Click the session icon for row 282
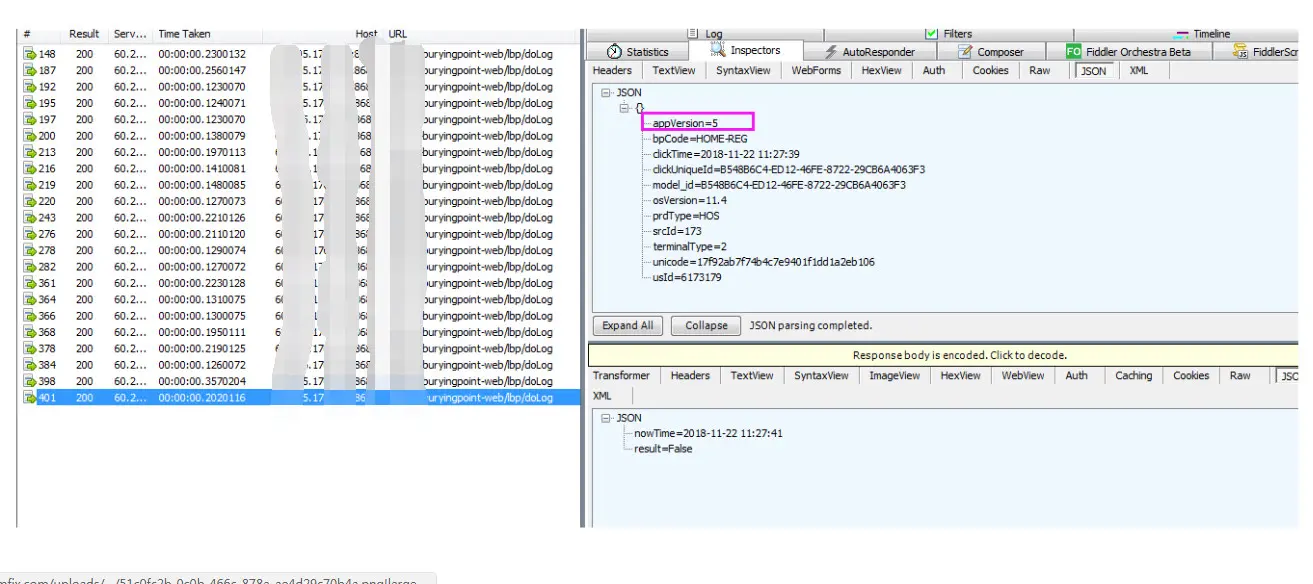Viewport: 1313px width, 584px height. pyautogui.click(x=30, y=267)
